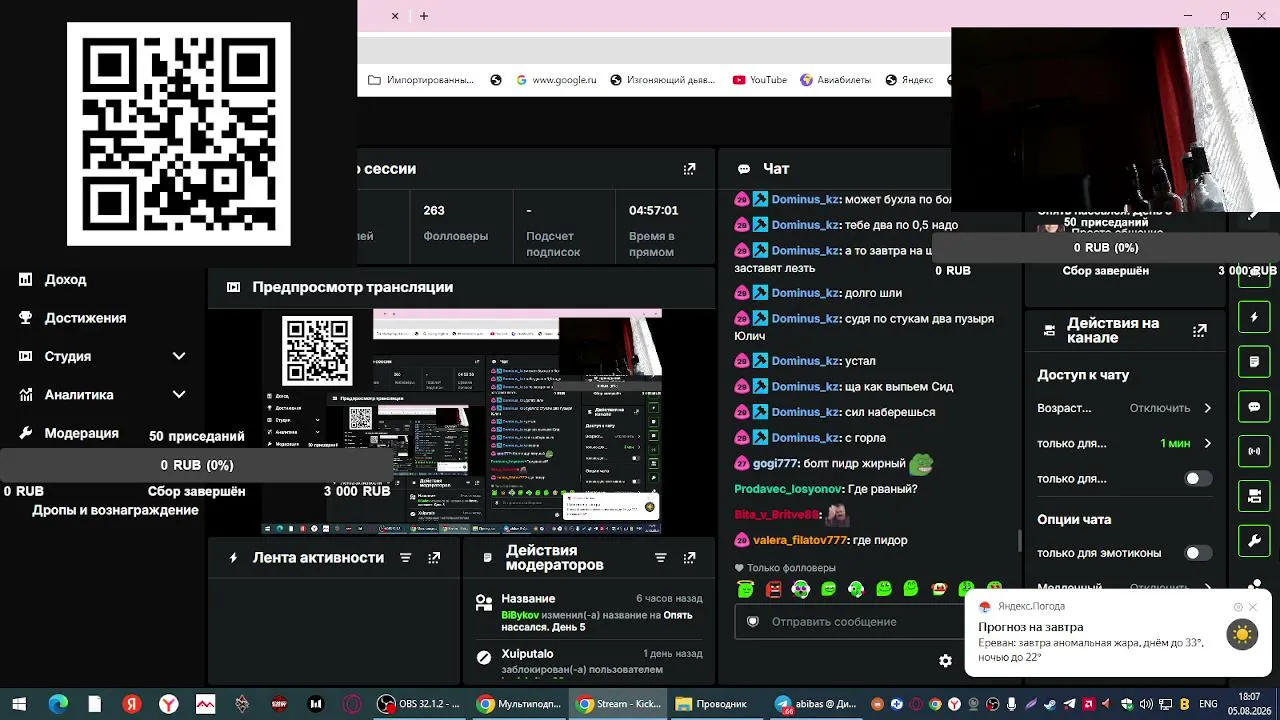Pop out the Лента активности panel
Image resolution: width=1280 pixels, height=720 pixels.
tap(434, 558)
